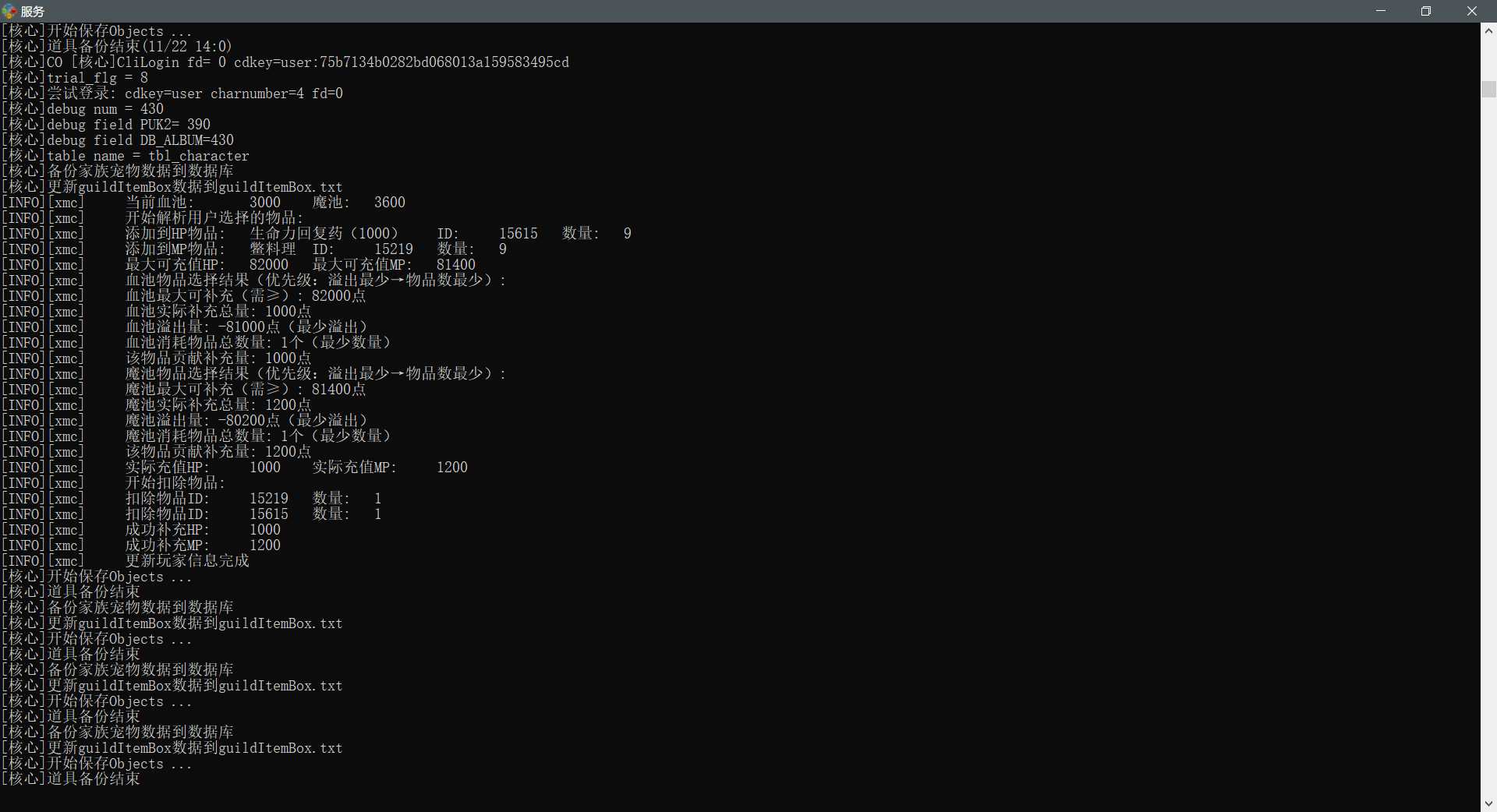Click the 魔池实际补充总量: 1200点 line

157,405
